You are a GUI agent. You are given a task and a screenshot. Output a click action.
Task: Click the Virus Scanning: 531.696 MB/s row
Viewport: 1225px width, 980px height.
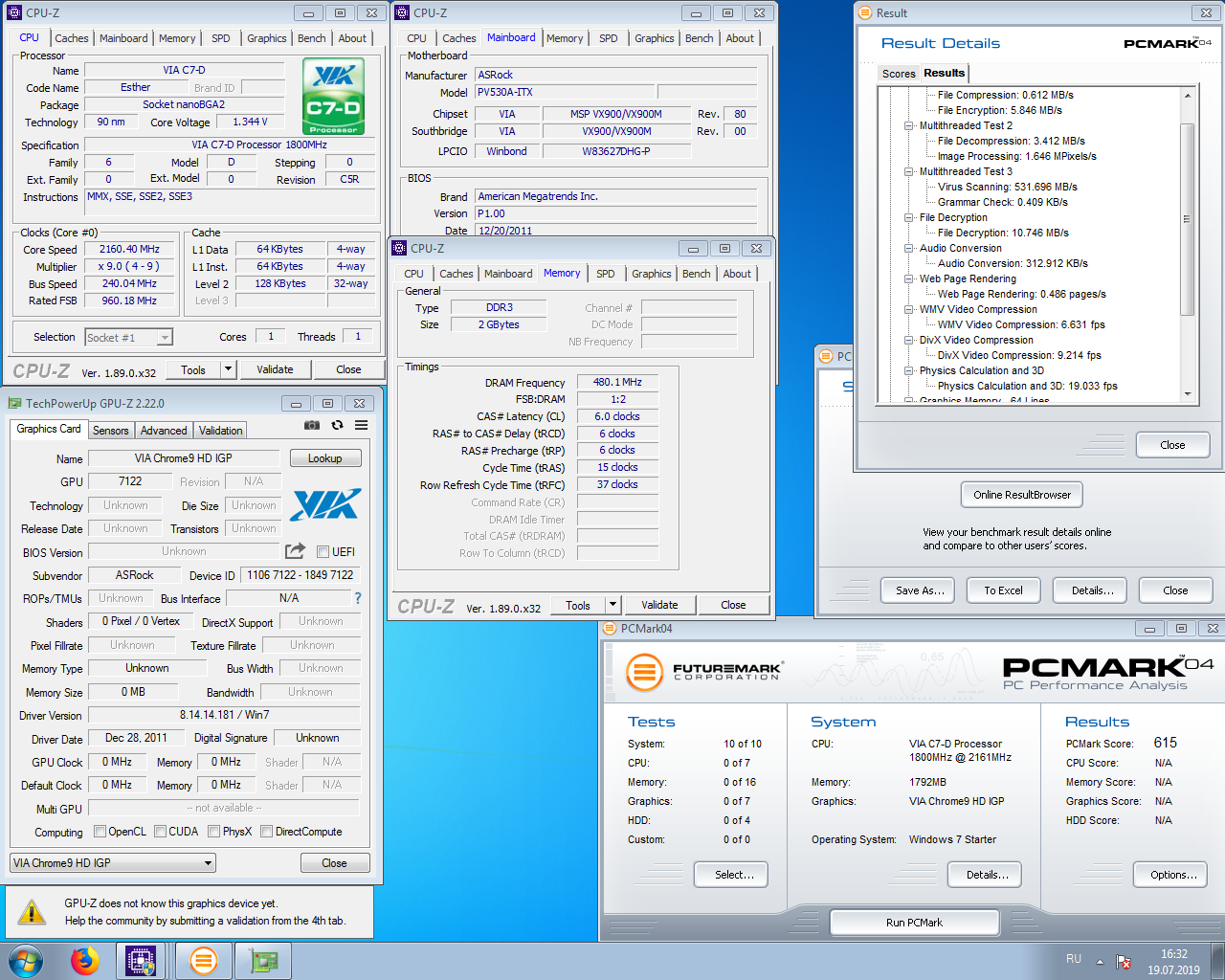pos(1007,187)
